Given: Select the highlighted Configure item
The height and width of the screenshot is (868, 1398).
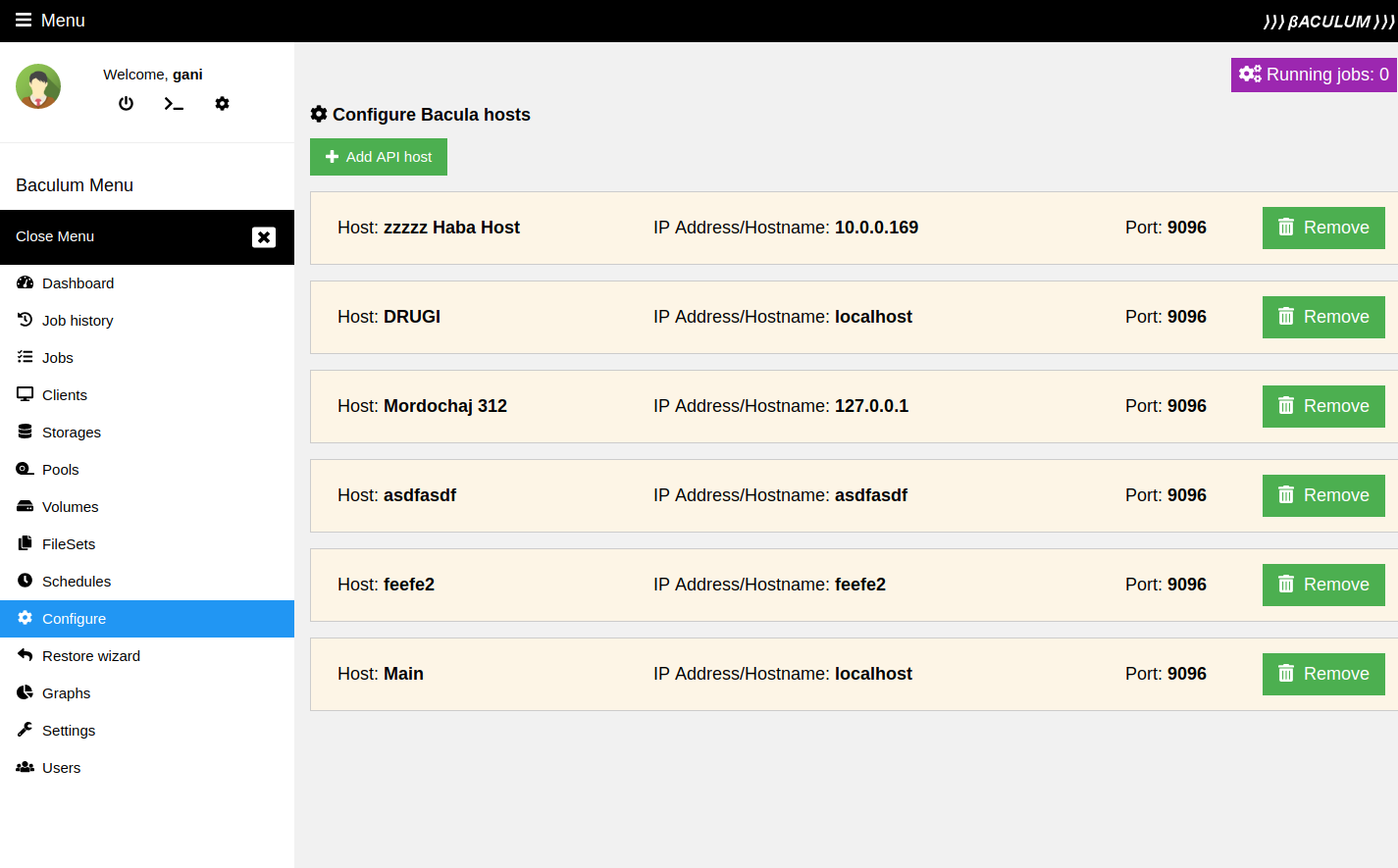Looking at the screenshot, I should tap(147, 619).
